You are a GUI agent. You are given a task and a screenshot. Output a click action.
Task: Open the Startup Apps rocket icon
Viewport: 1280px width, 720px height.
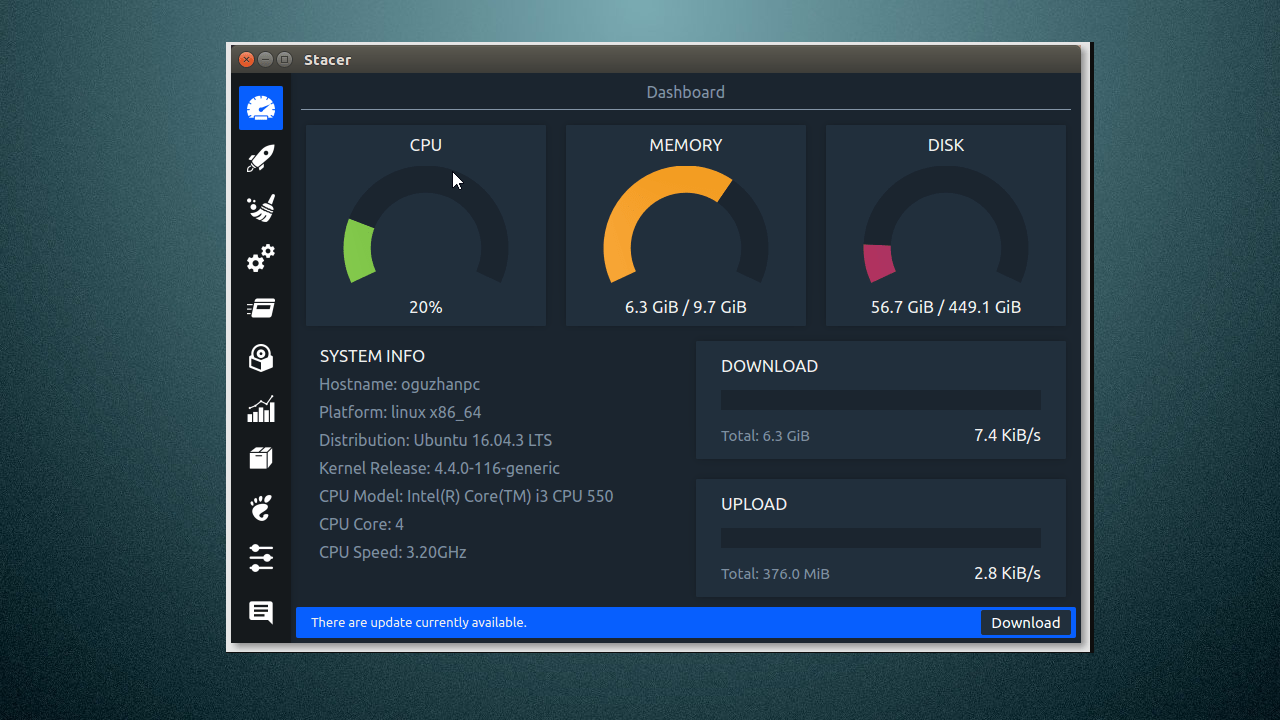260,158
